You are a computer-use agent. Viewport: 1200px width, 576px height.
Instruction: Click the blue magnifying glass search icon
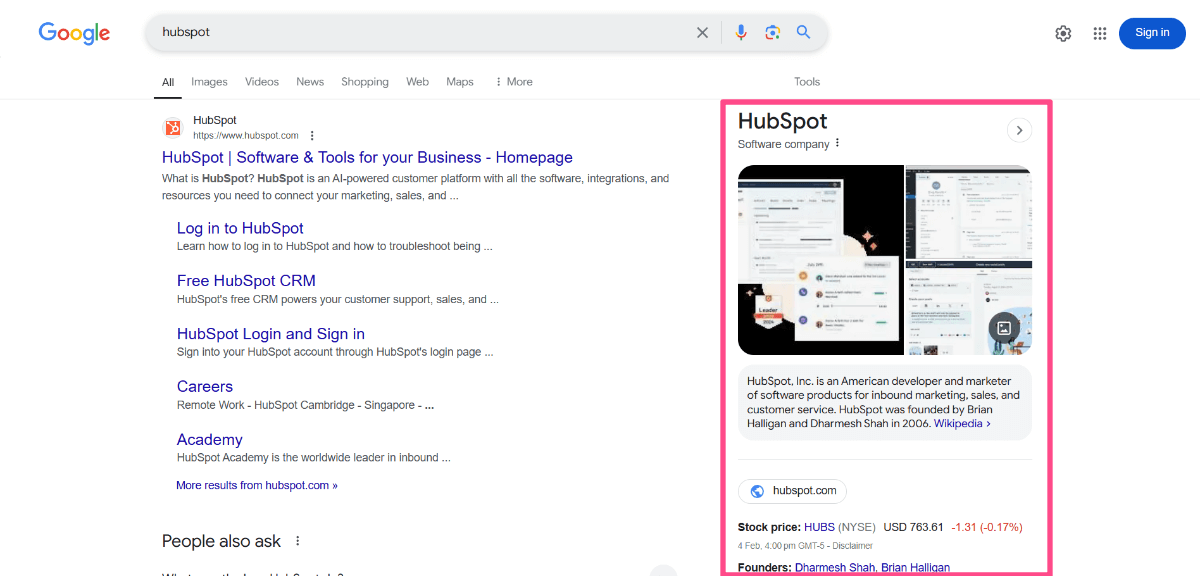(803, 32)
